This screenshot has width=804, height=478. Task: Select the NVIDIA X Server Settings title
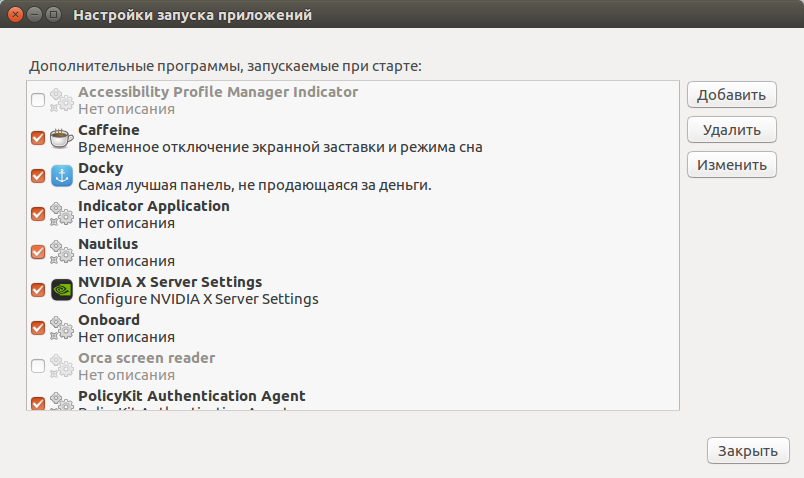170,282
